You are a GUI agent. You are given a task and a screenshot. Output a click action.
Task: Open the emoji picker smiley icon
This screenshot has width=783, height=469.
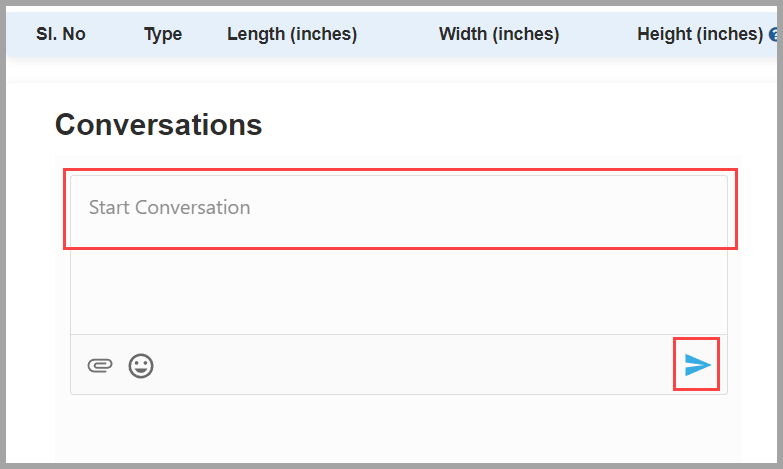pos(141,366)
